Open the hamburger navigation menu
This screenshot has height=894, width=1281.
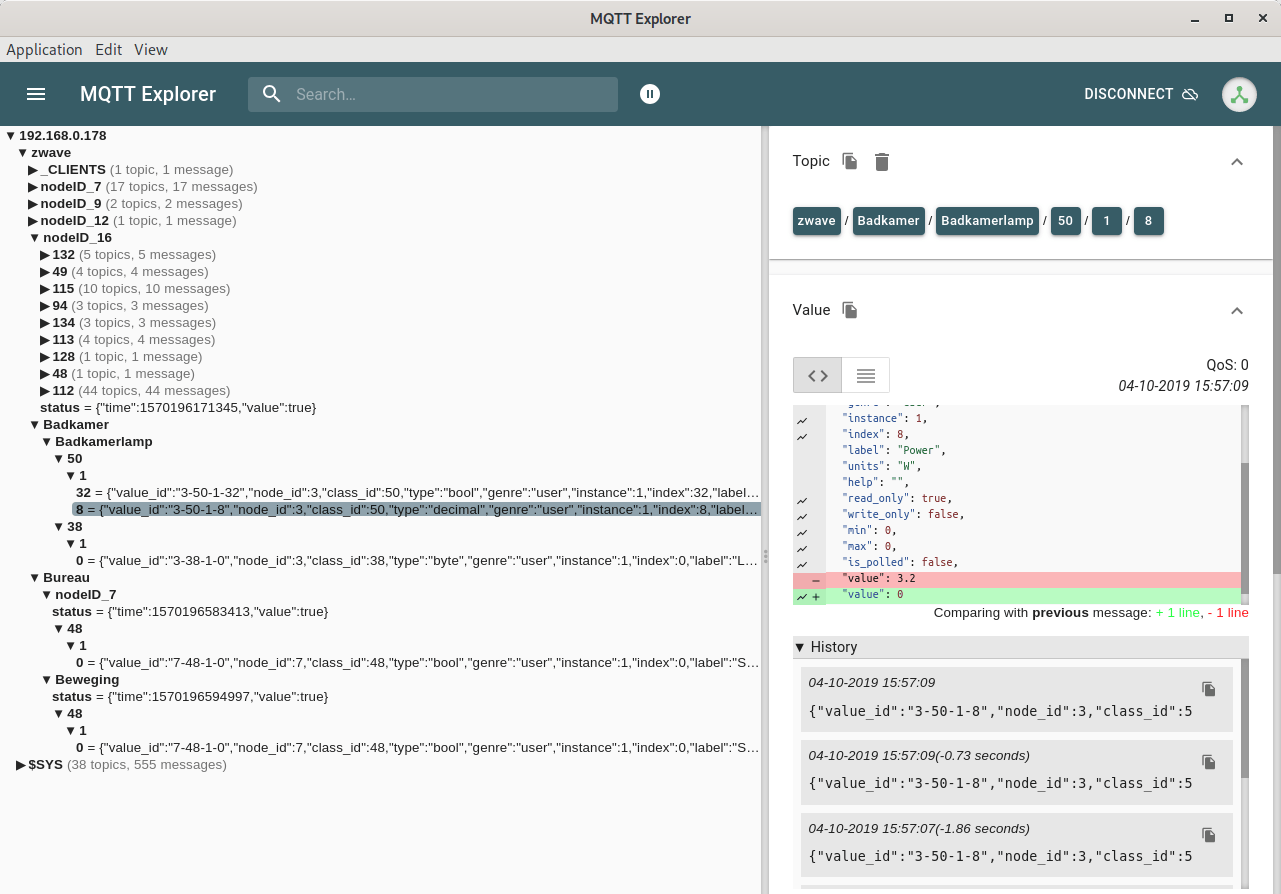click(36, 94)
